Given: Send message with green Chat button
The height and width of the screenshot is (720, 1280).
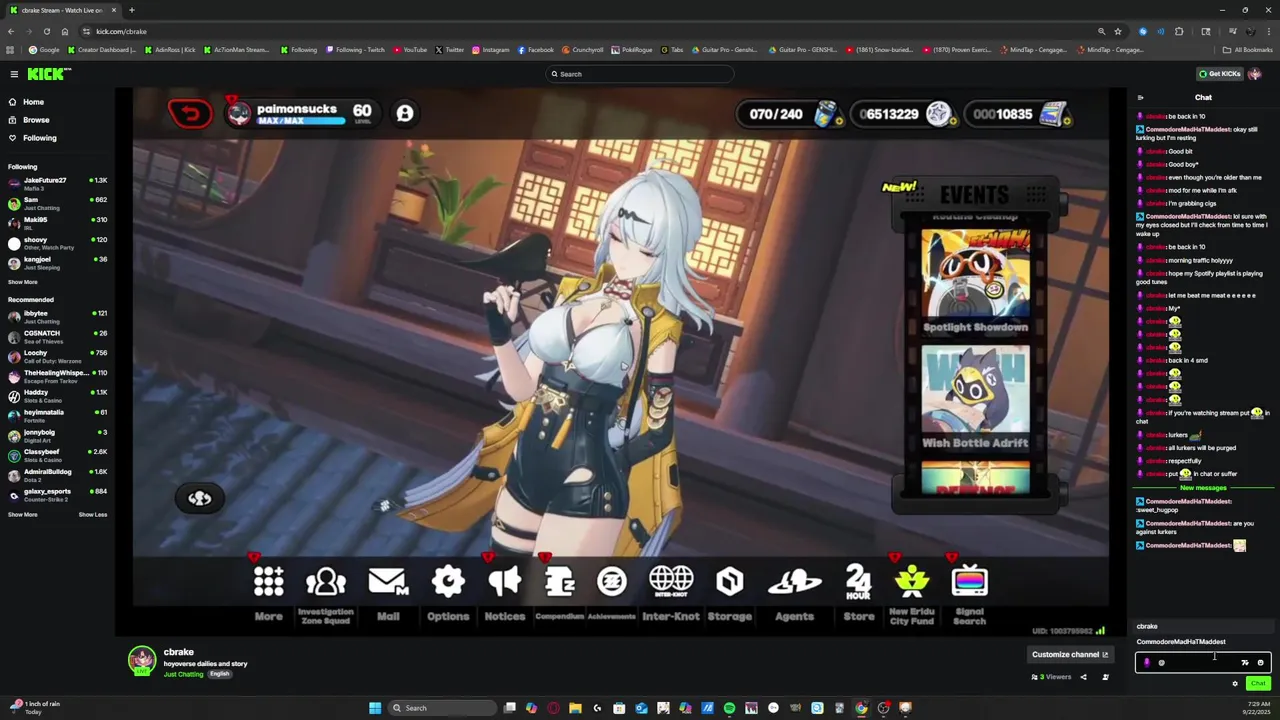Looking at the screenshot, I should (x=1258, y=684).
